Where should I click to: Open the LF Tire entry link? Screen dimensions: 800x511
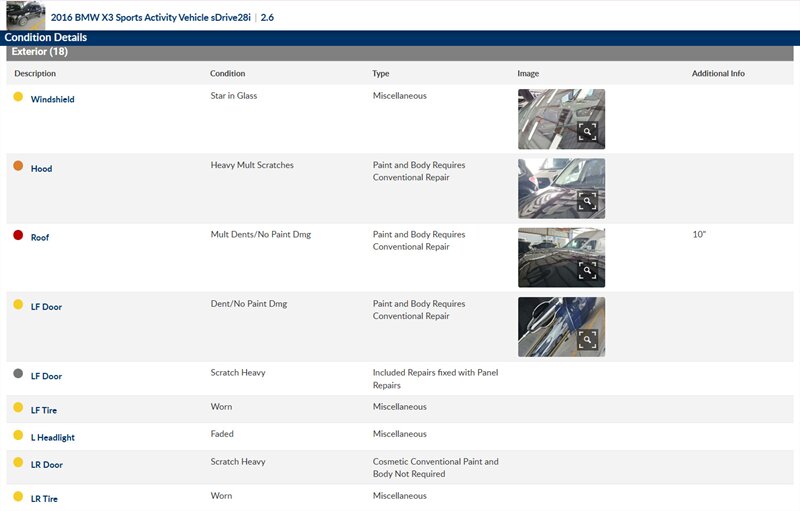click(x=45, y=408)
